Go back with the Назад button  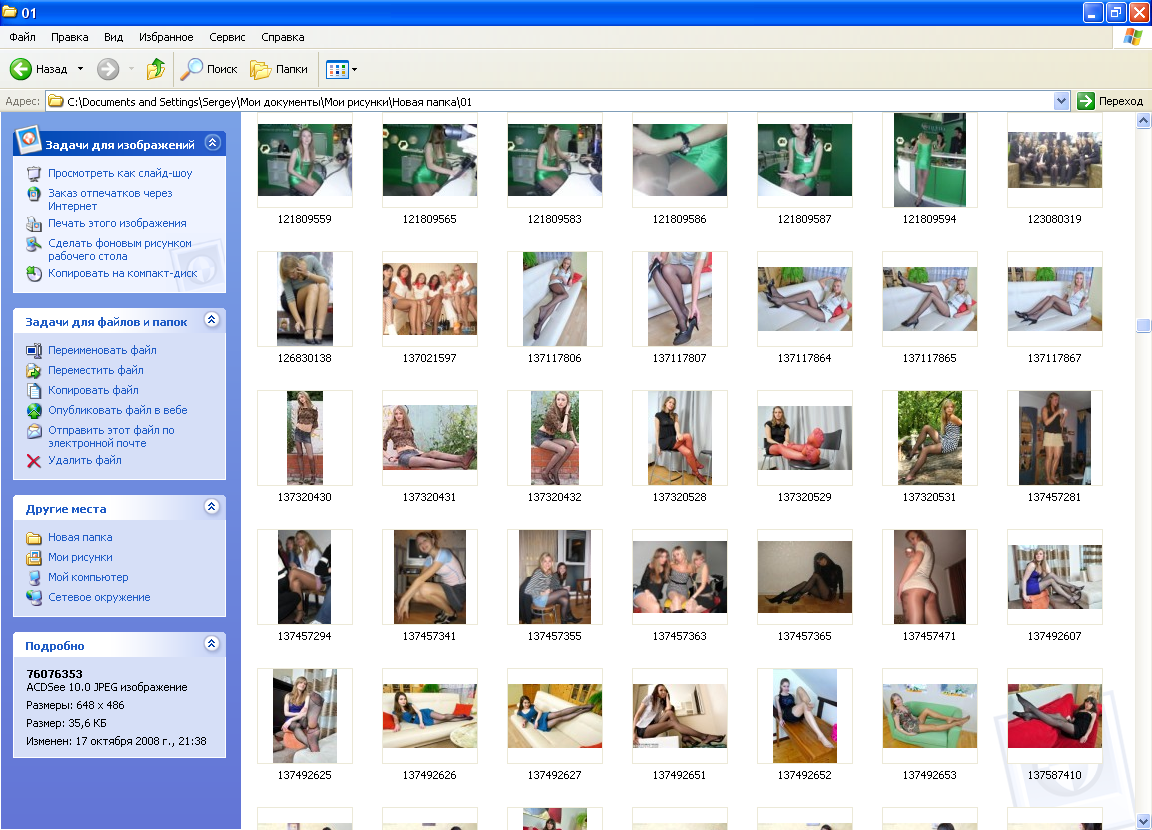pyautogui.click(x=39, y=69)
